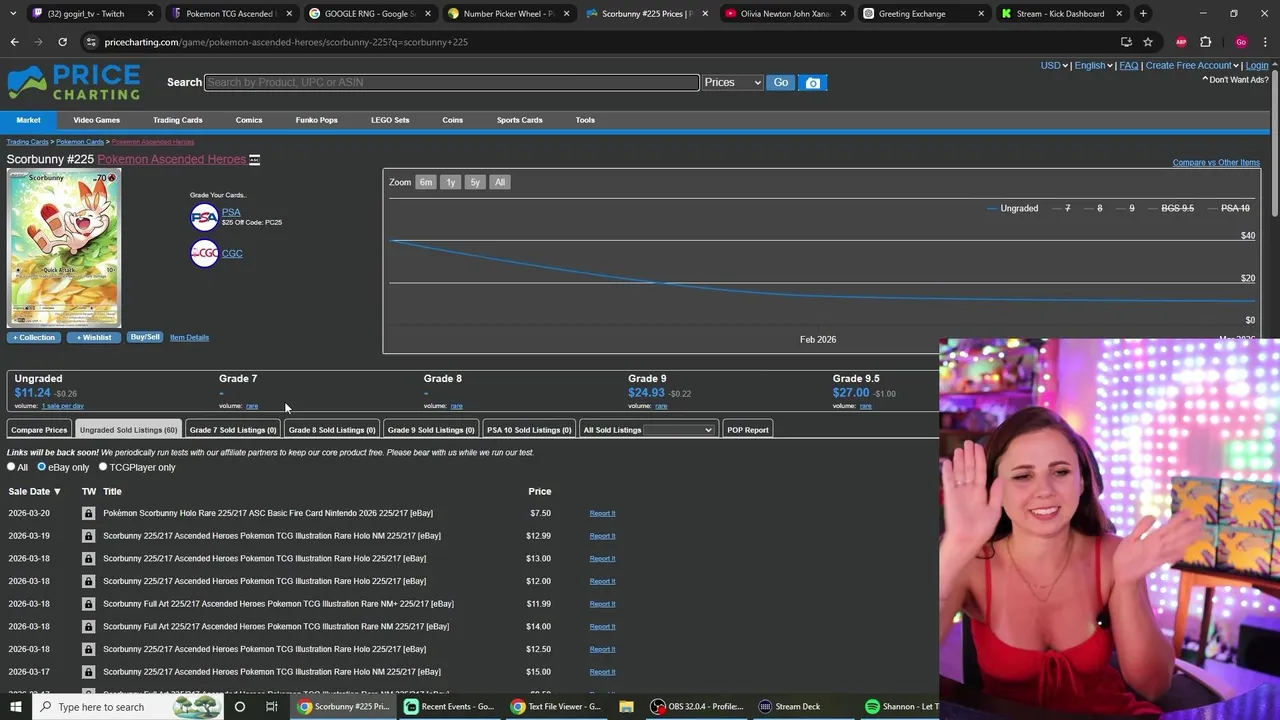Add card with + Collection button
Viewport: 1280px width, 720px height.
[34, 337]
